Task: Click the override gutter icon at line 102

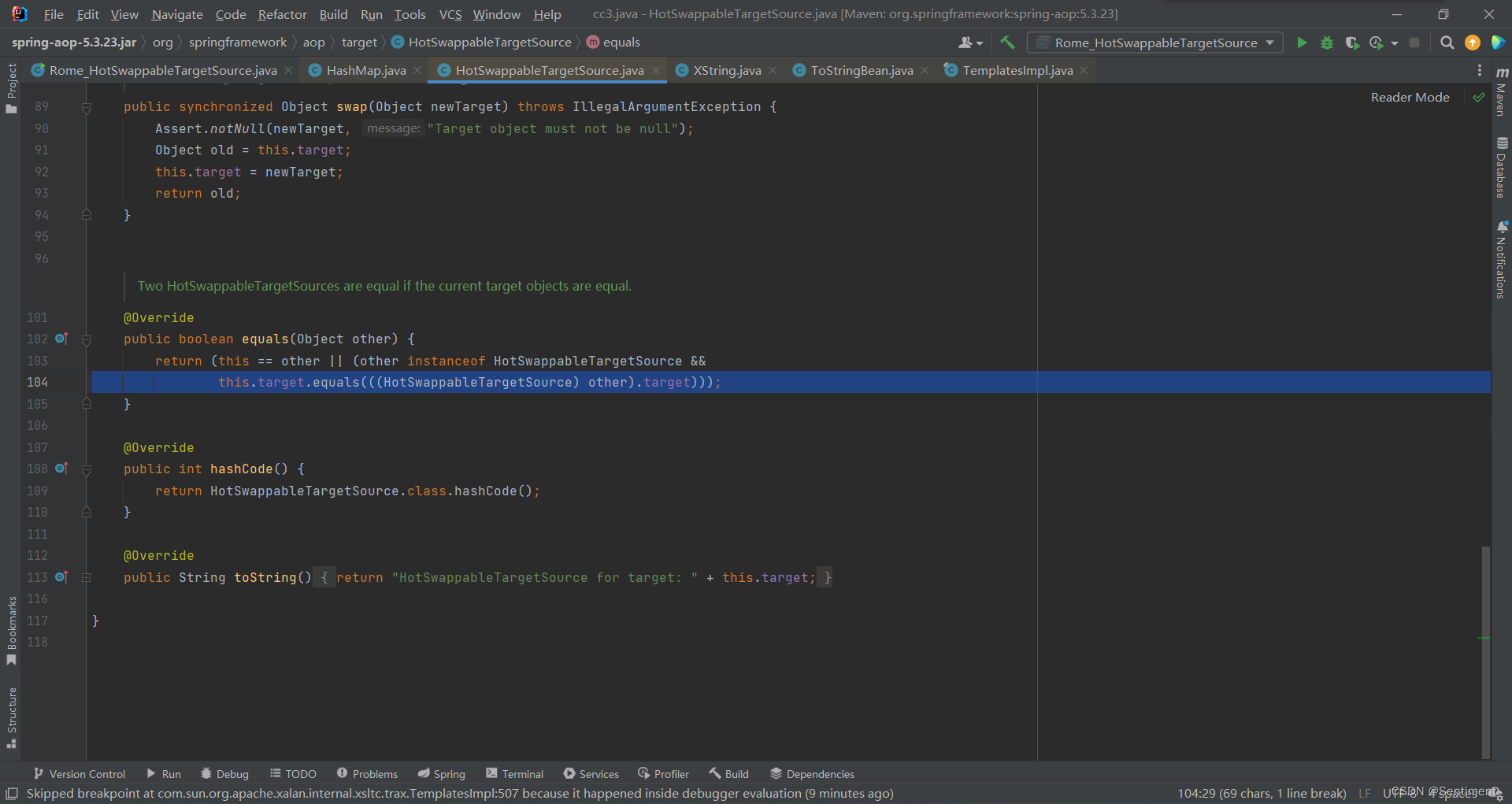Action: [x=61, y=339]
